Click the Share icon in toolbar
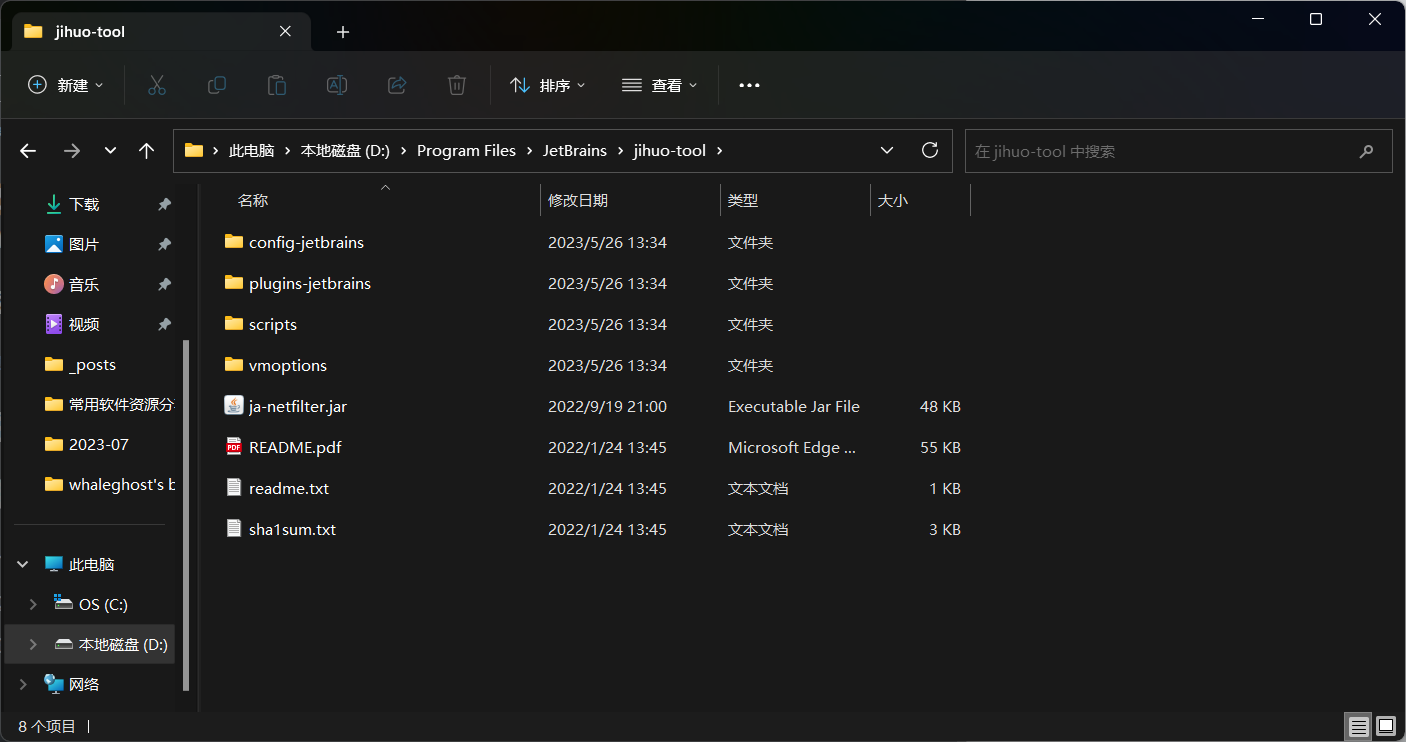This screenshot has height=742, width=1406. (x=397, y=85)
